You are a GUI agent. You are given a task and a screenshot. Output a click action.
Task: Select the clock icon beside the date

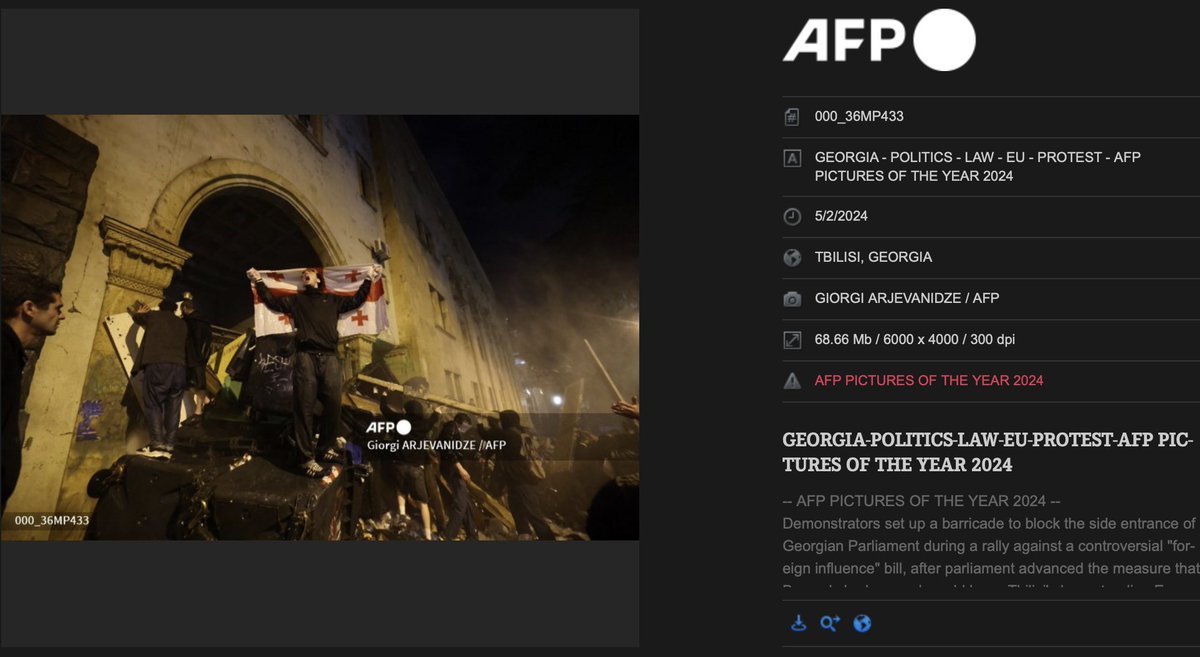(790, 215)
